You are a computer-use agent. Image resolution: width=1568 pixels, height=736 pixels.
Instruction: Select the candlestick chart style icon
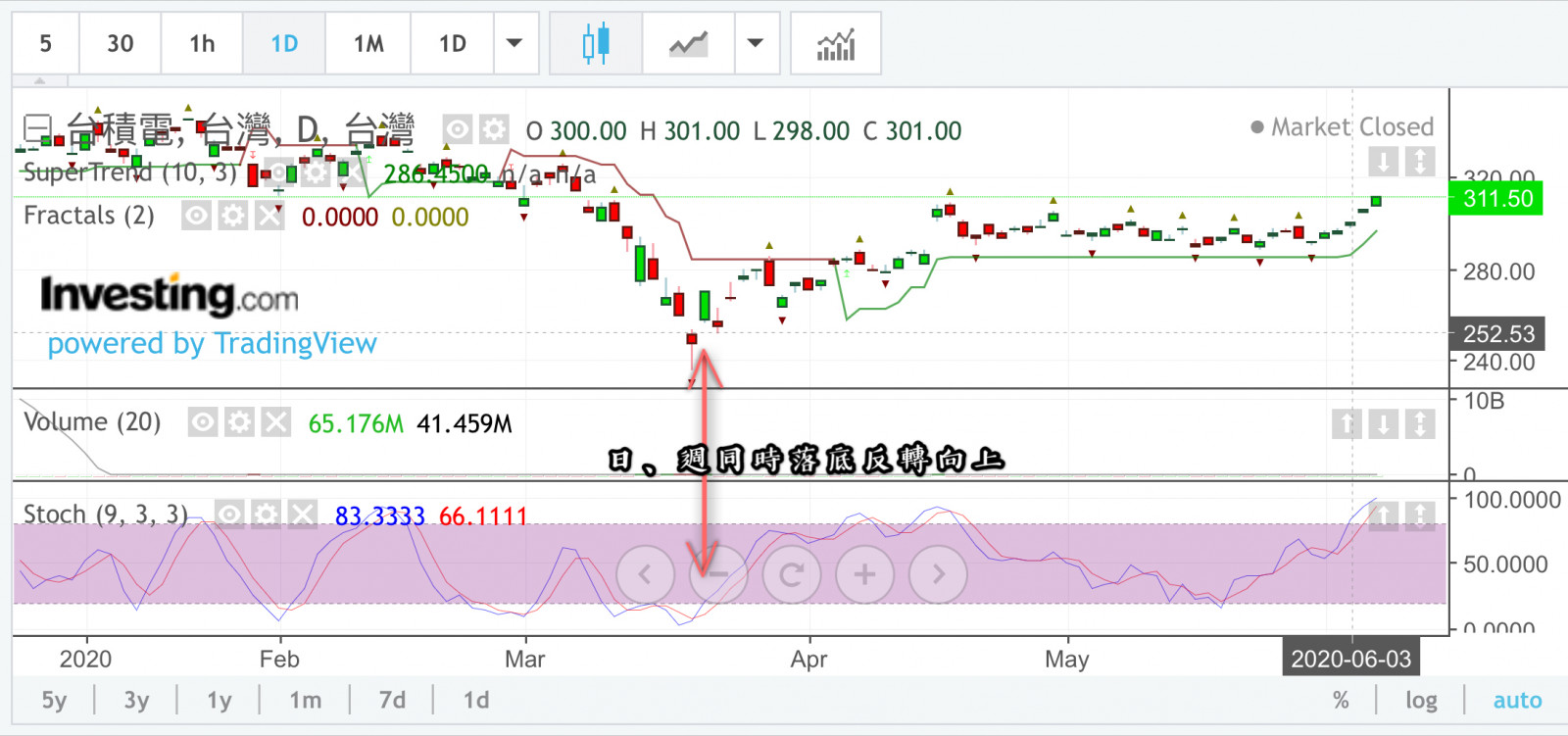[595, 44]
